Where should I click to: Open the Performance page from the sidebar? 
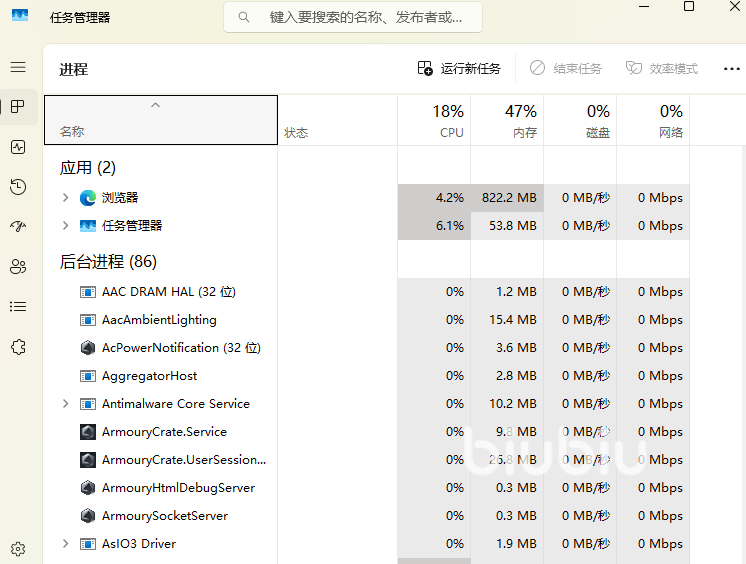[x=18, y=147]
